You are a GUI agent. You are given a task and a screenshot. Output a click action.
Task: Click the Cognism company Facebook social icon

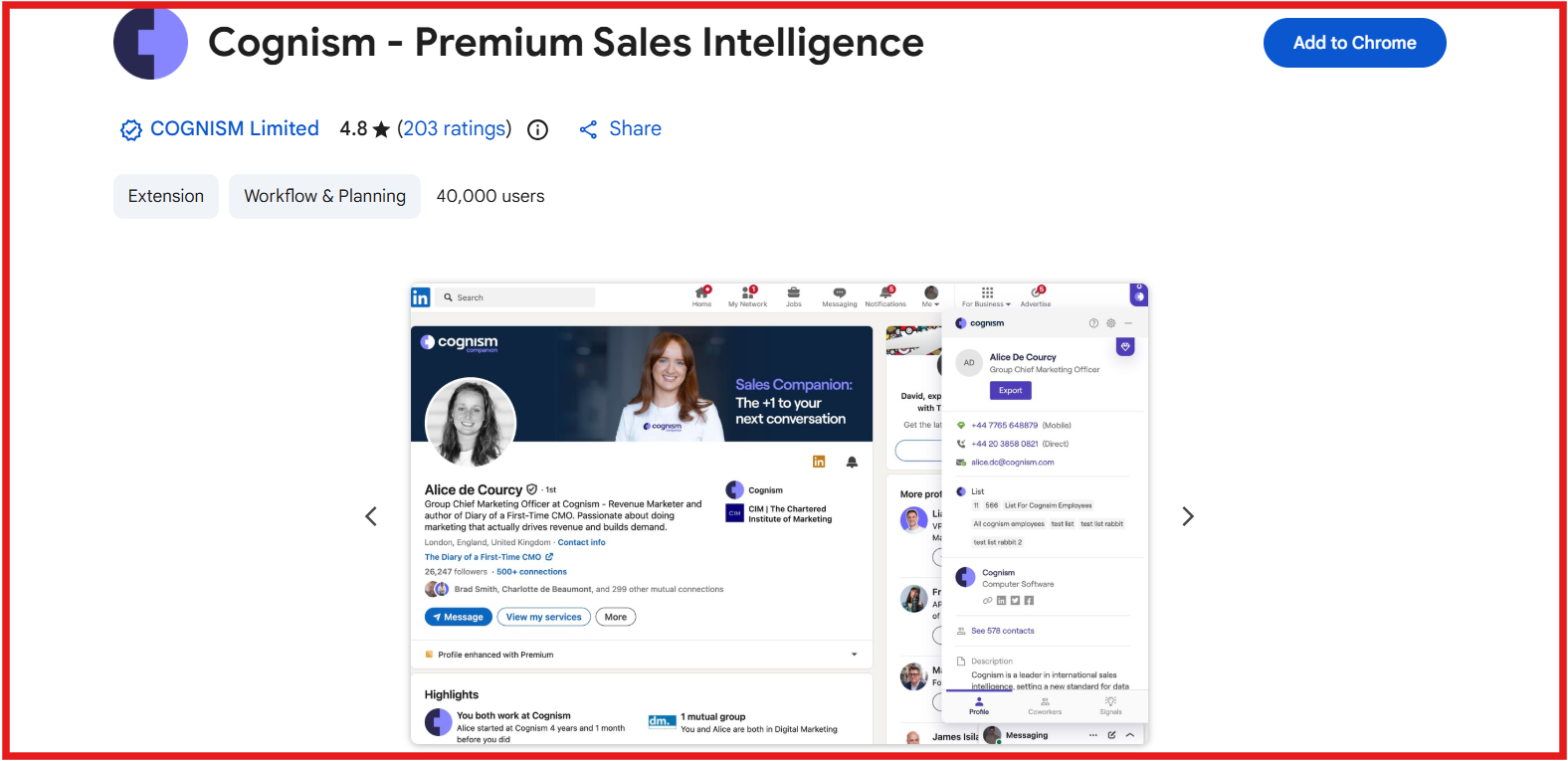(x=1029, y=601)
